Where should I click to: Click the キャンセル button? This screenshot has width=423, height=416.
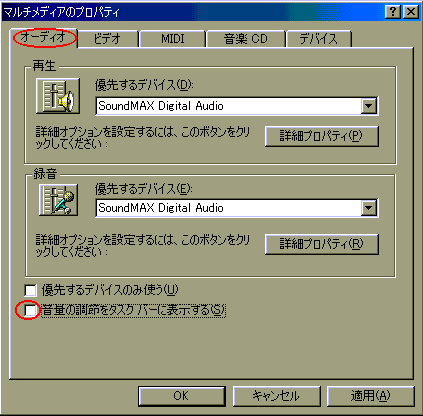[276, 396]
